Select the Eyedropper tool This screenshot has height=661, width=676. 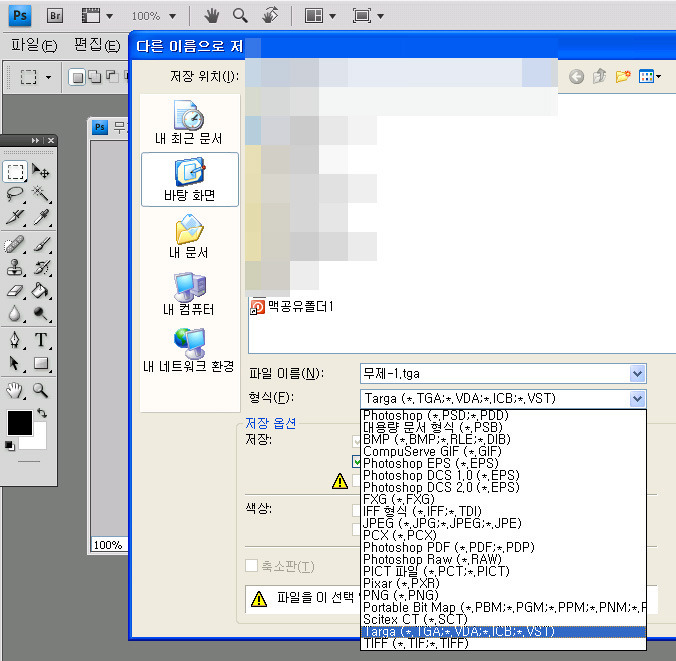pyautogui.click(x=41, y=217)
